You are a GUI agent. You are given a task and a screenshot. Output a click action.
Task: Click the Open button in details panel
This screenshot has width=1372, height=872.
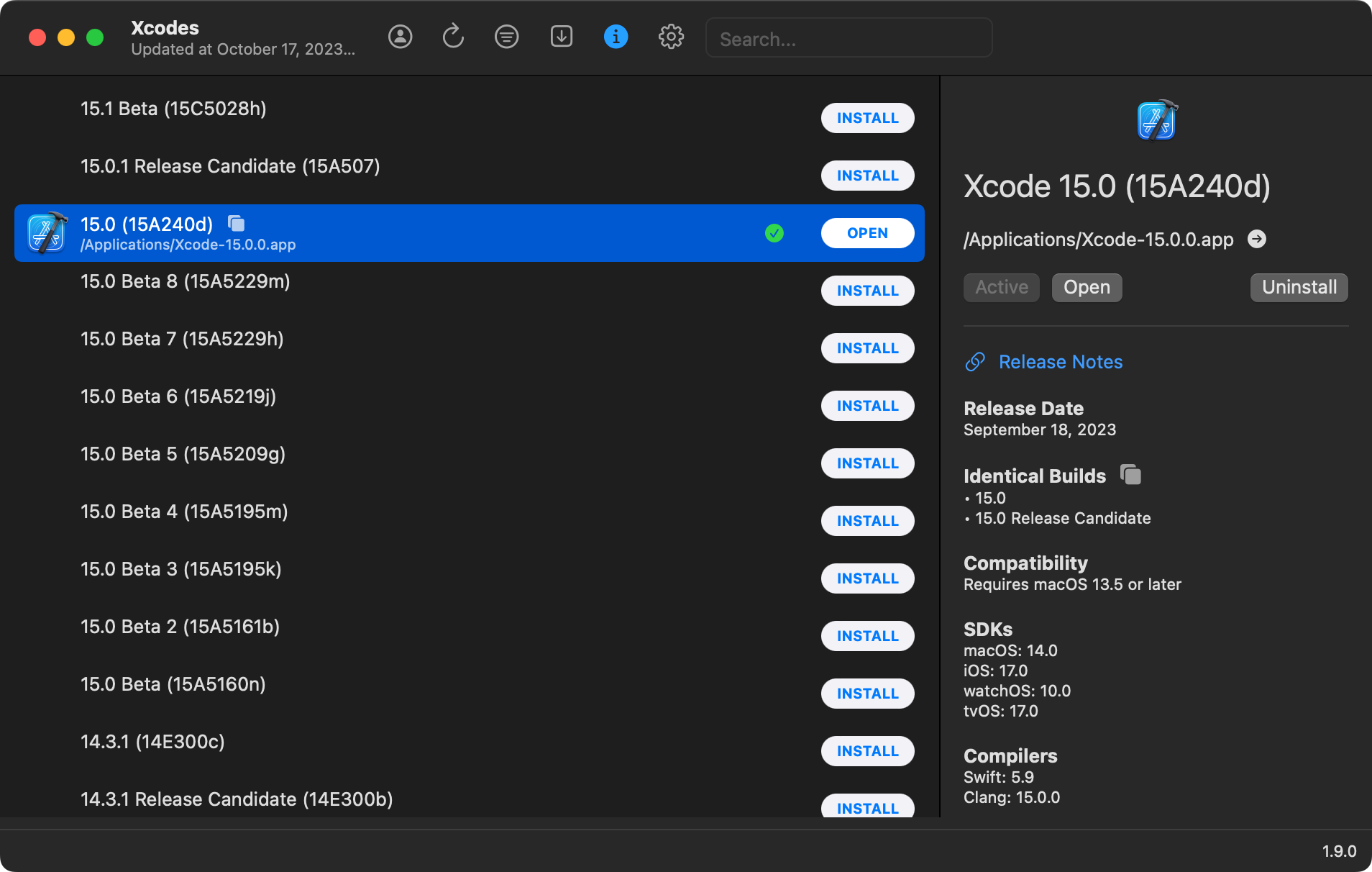1086,288
